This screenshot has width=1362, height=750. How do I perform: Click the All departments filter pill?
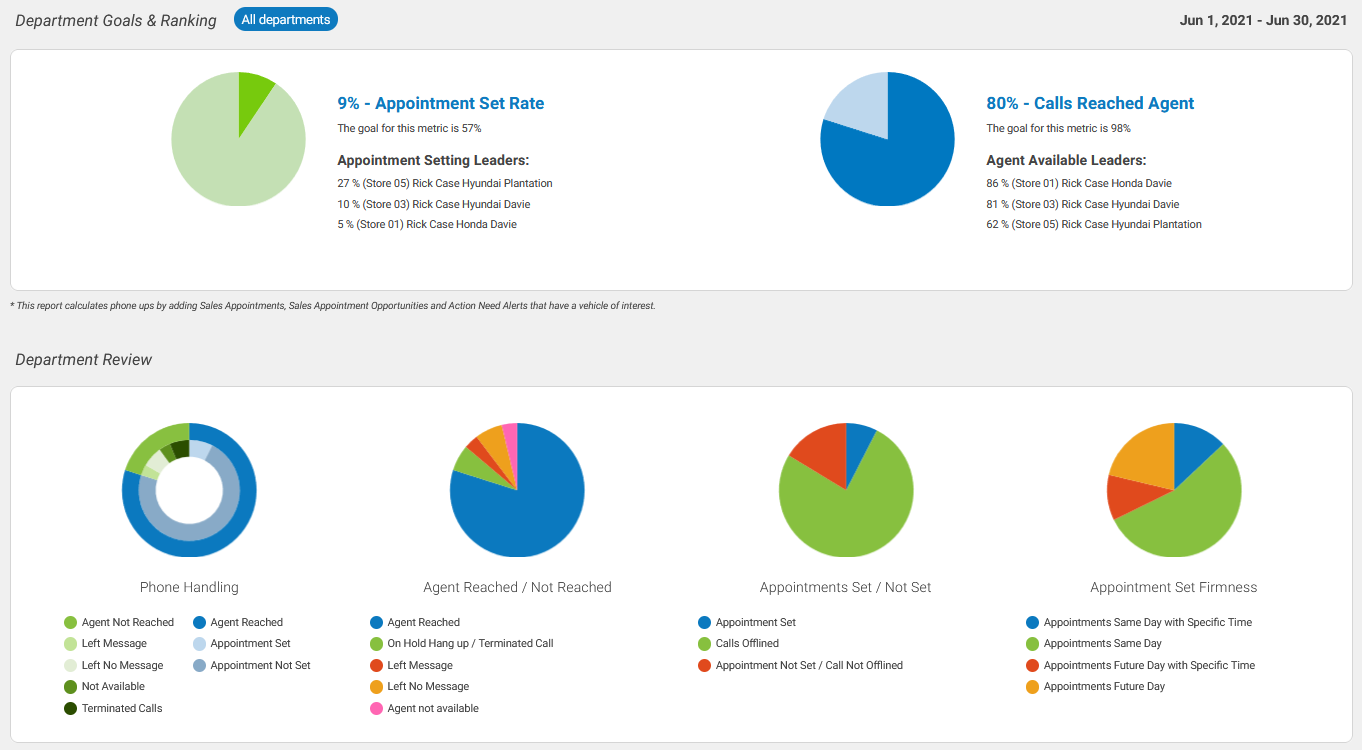click(x=286, y=19)
